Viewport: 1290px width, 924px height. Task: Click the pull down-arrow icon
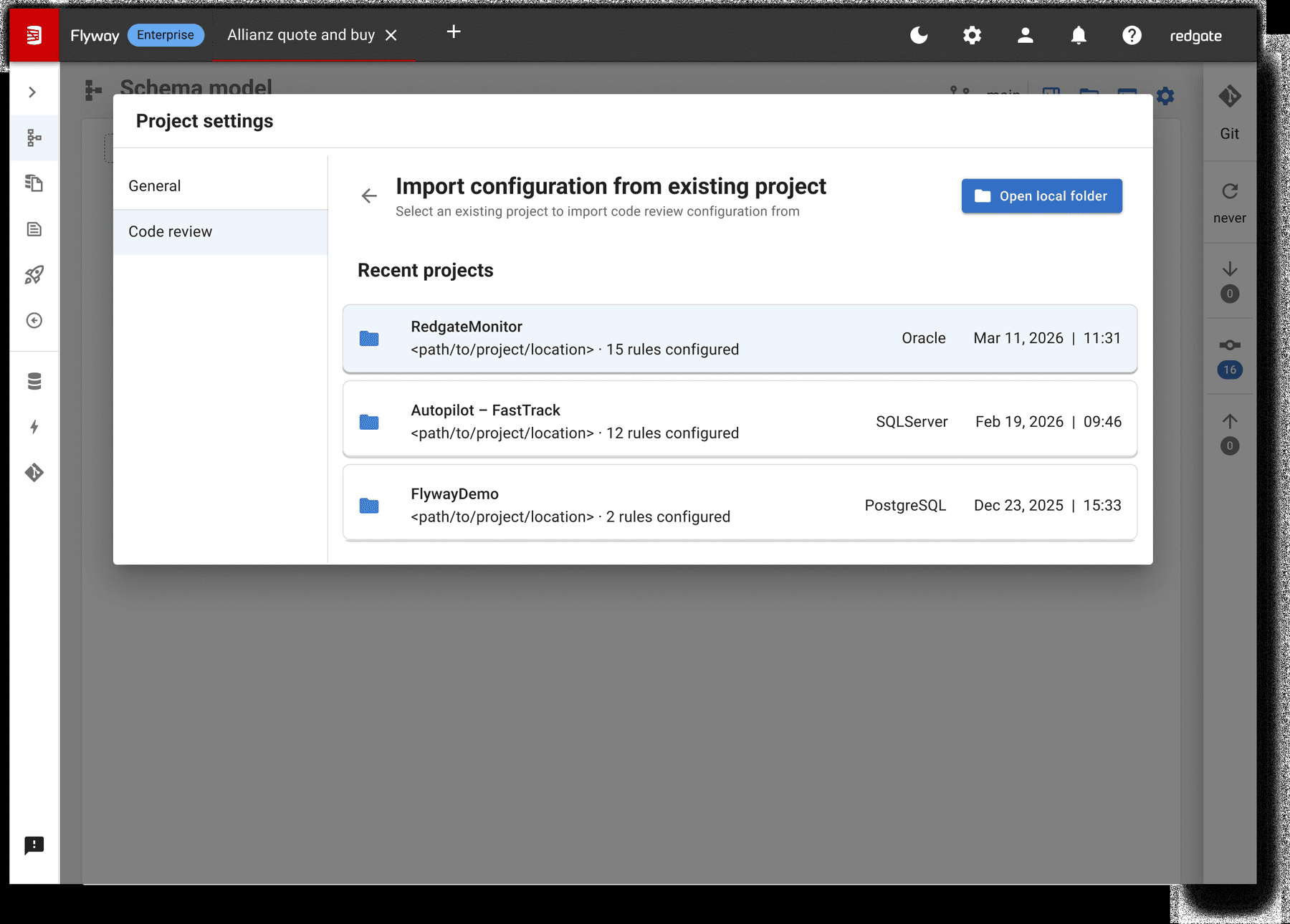pos(1230,269)
